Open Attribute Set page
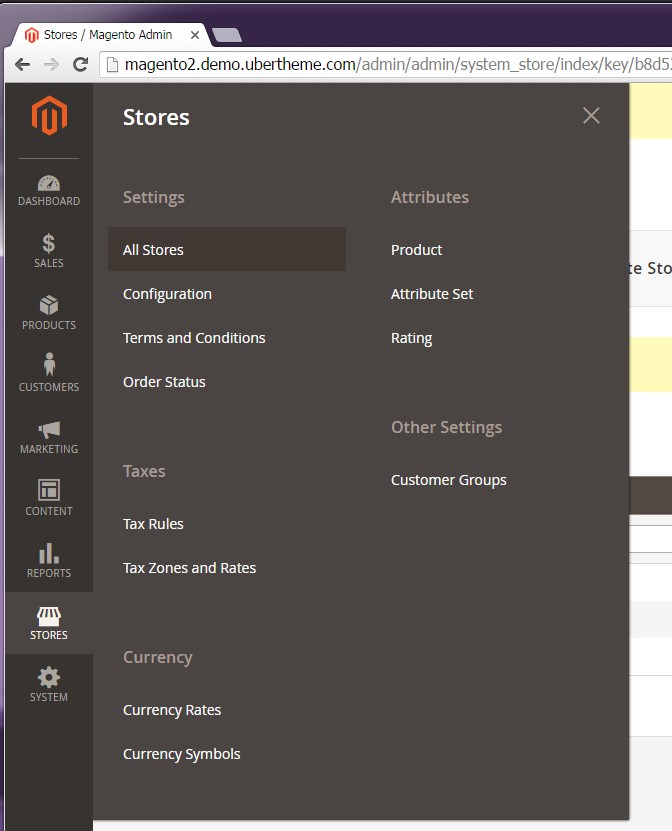 click(x=432, y=294)
